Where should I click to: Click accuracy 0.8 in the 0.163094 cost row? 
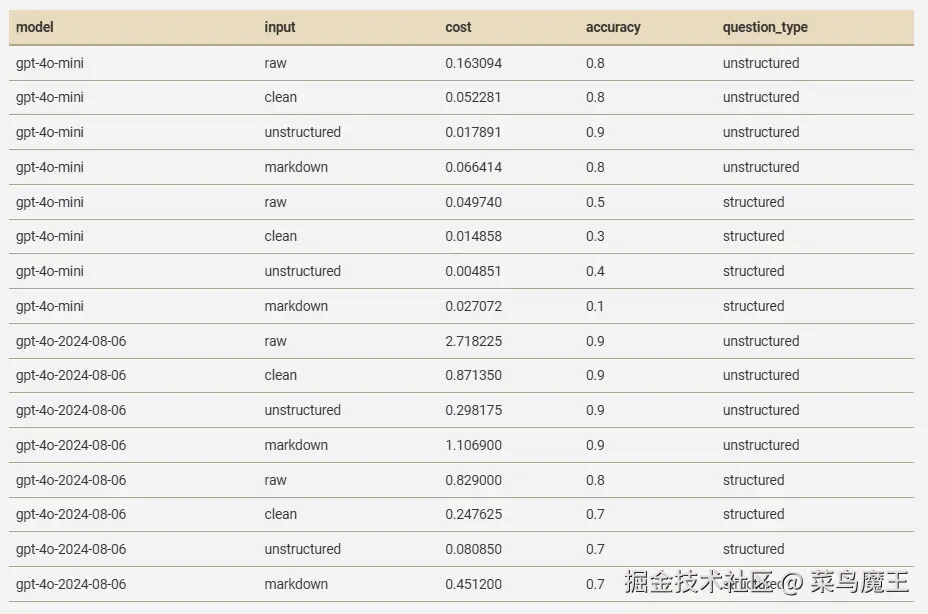[x=595, y=63]
